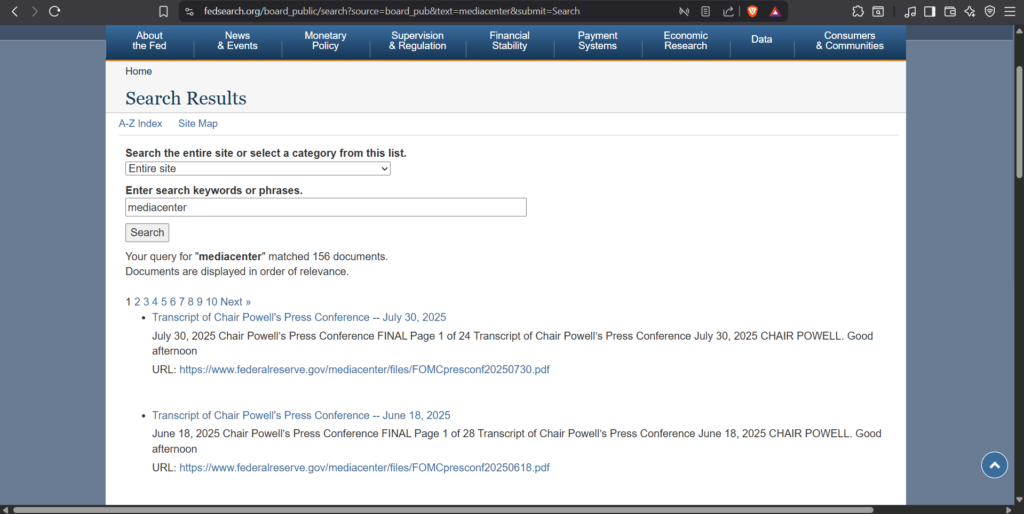This screenshot has height=514, width=1024.
Task: Open Brave Shields lion icon
Action: tap(752, 11)
